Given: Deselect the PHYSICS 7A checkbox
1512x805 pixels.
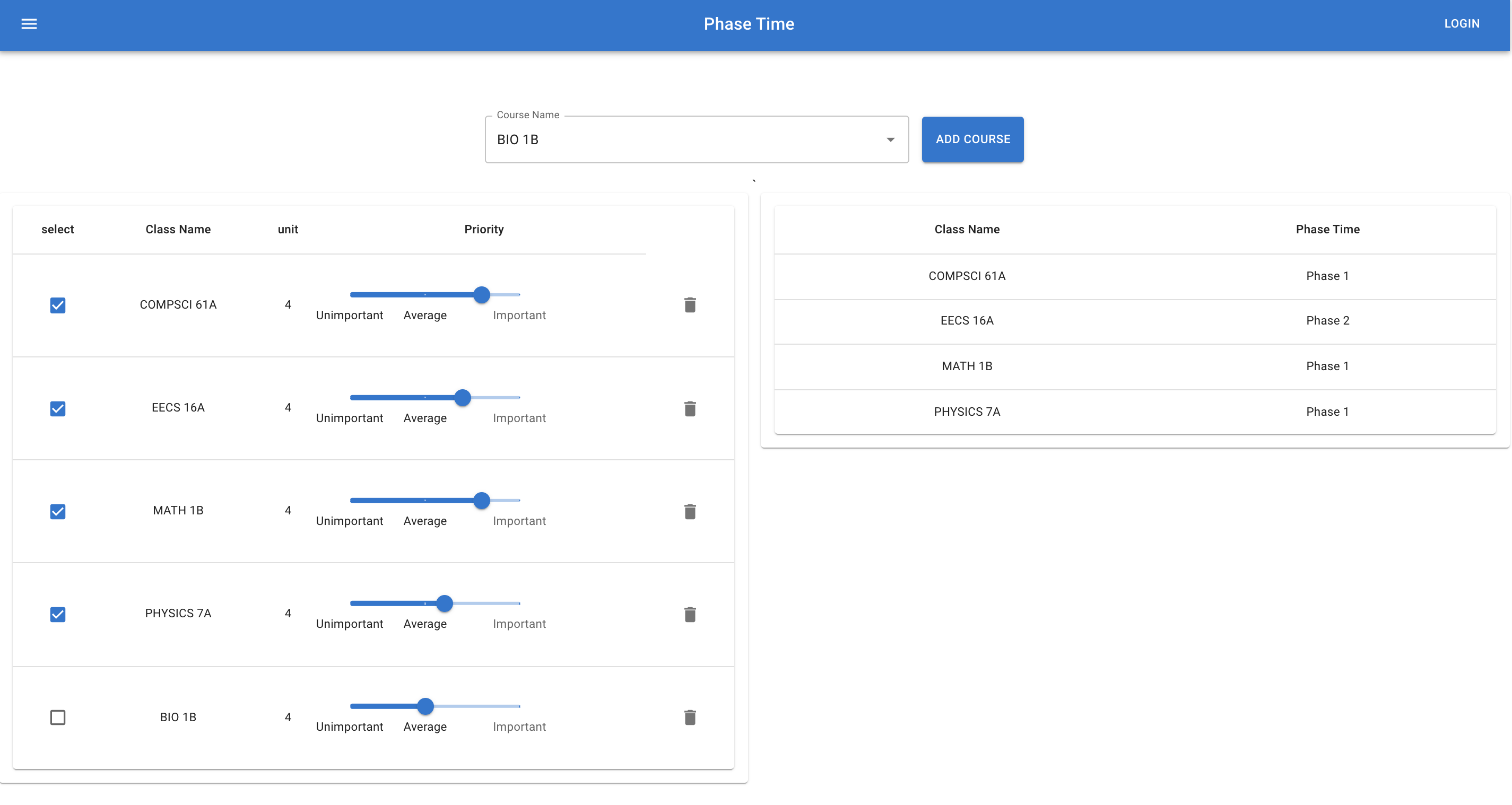Looking at the screenshot, I should pyautogui.click(x=57, y=614).
